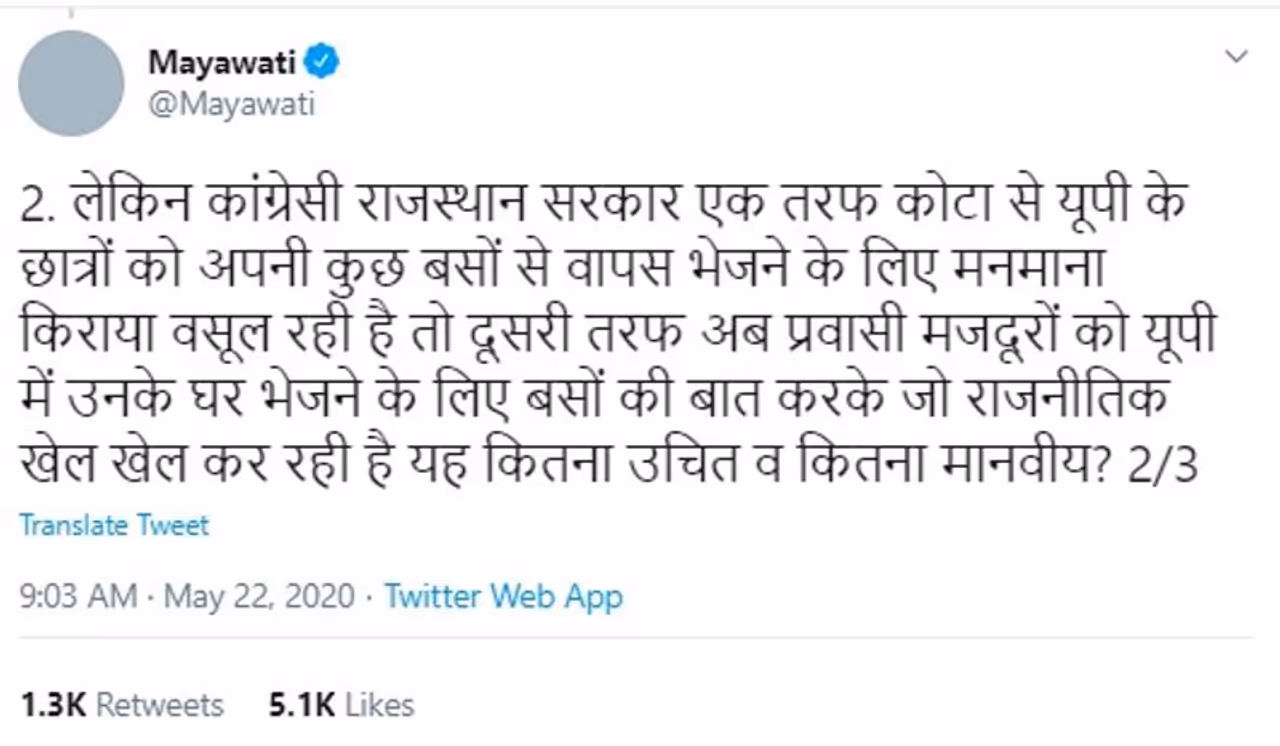This screenshot has height=746, width=1280.
Task: Open the Twitter Web App source link
Action: tap(503, 597)
